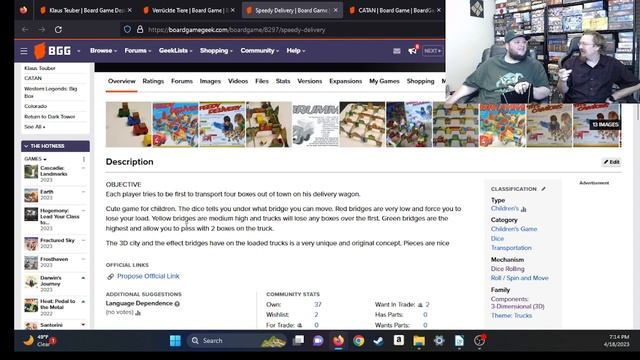Click the Edit pencil beside Description

pyautogui.click(x=611, y=162)
